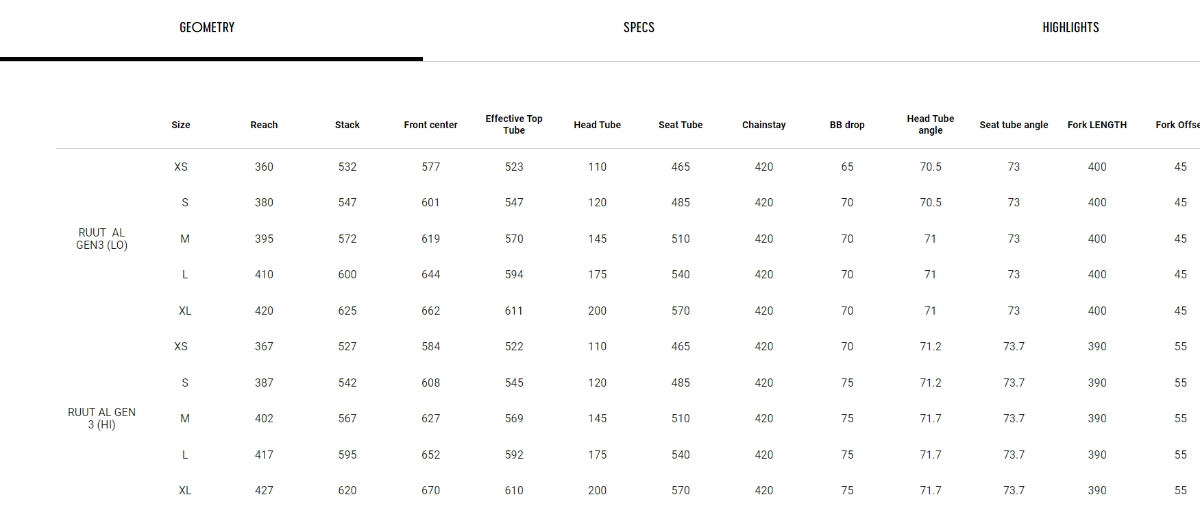The height and width of the screenshot is (508, 1200).
Task: Select the GEOMETRY tab
Action: click(x=207, y=28)
